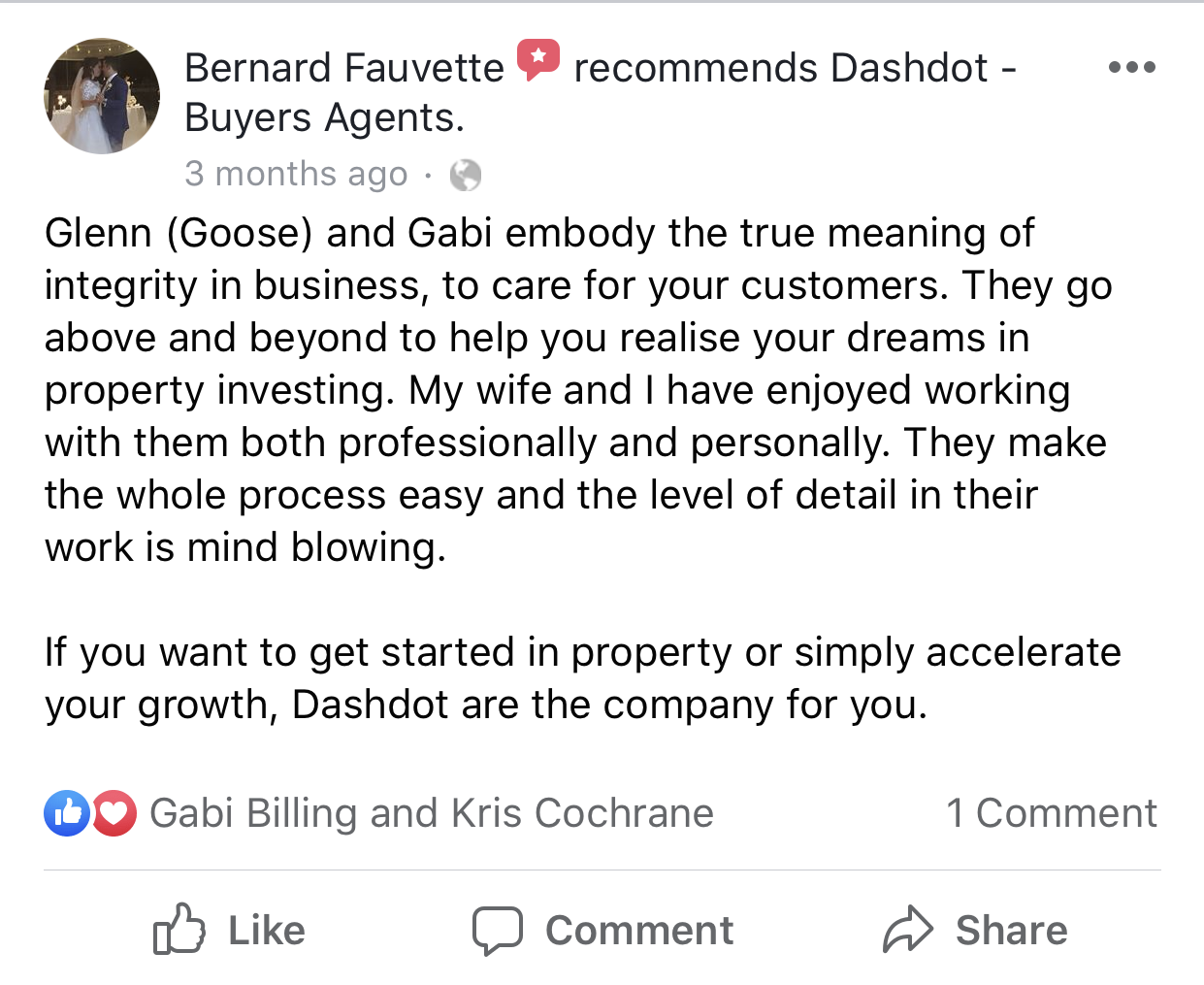Image resolution: width=1204 pixels, height=985 pixels.
Task: Open the Dashdot page link
Action: [908, 68]
